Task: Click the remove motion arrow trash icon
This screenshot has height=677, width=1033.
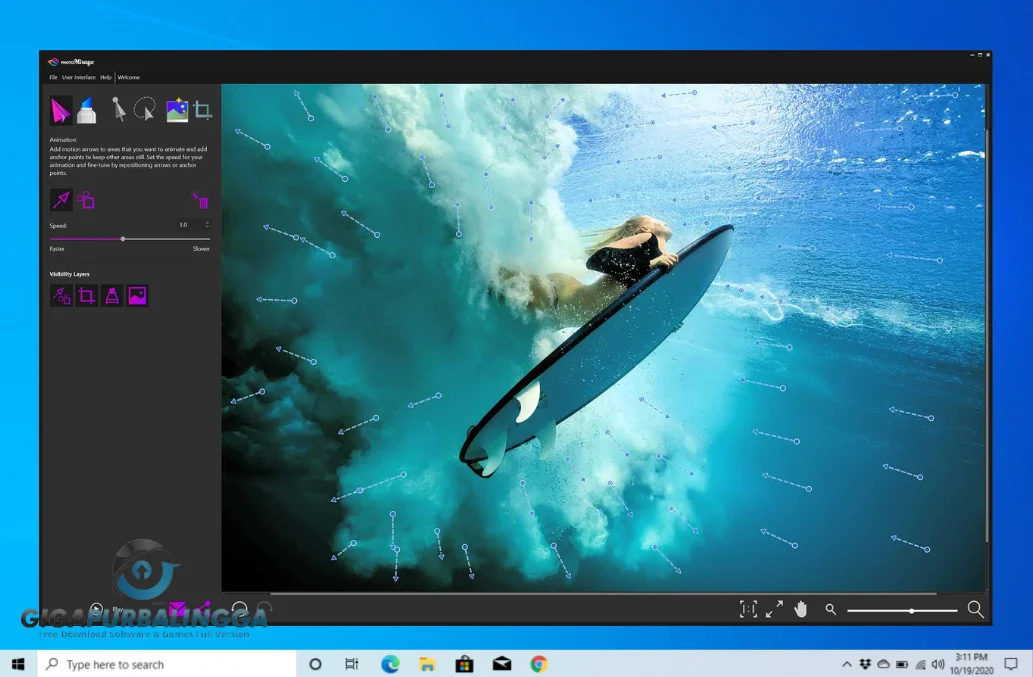Action: (x=201, y=200)
